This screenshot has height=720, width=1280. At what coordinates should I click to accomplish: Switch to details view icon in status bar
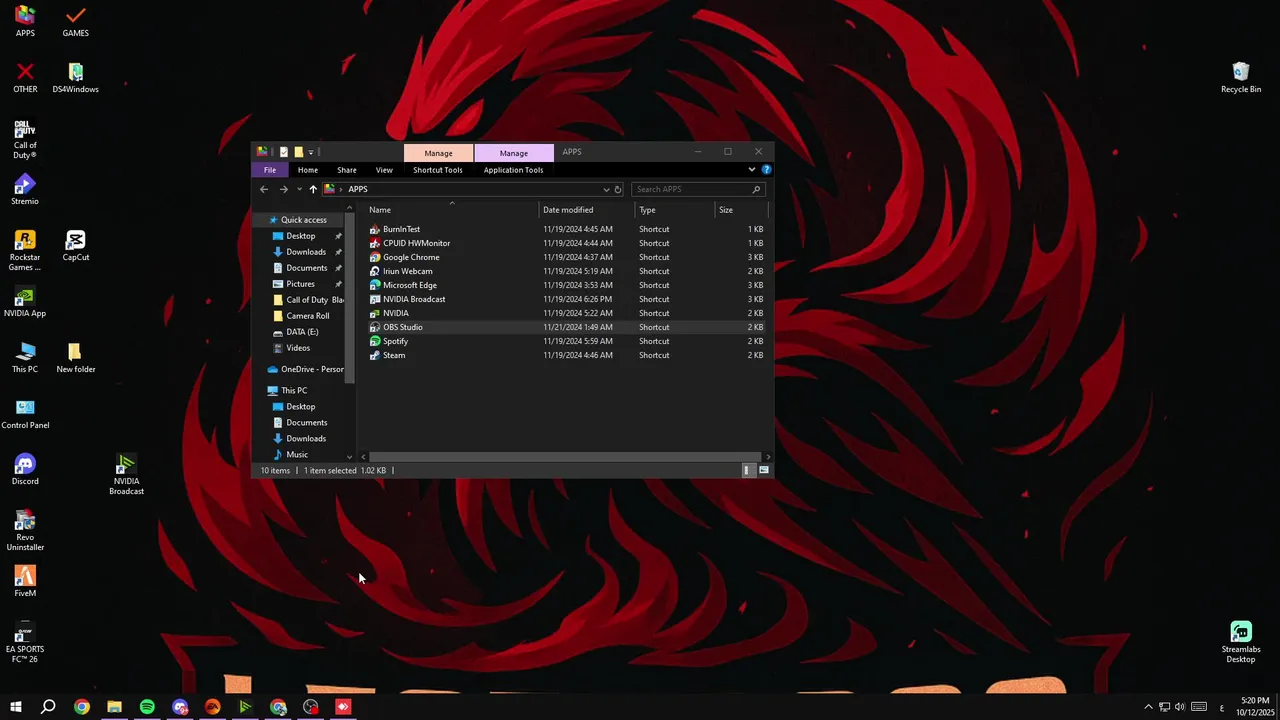click(747, 470)
